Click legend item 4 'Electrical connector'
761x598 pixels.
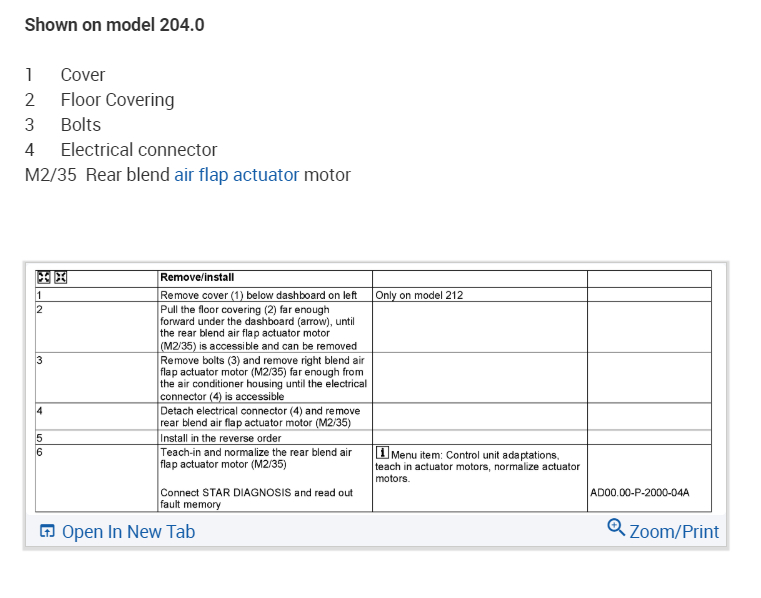click(x=138, y=150)
